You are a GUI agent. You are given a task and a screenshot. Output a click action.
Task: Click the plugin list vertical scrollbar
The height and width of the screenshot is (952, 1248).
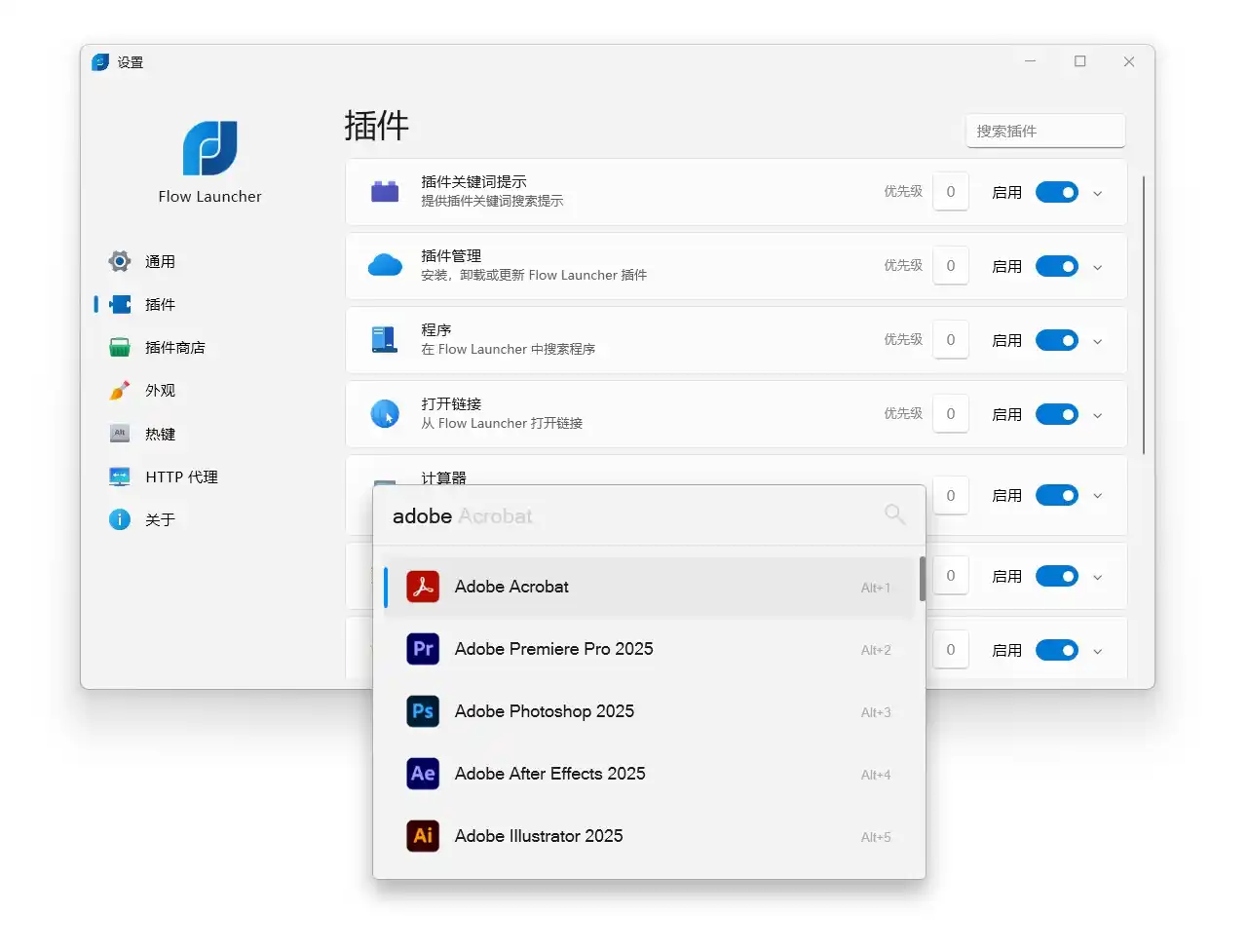coord(1143,314)
